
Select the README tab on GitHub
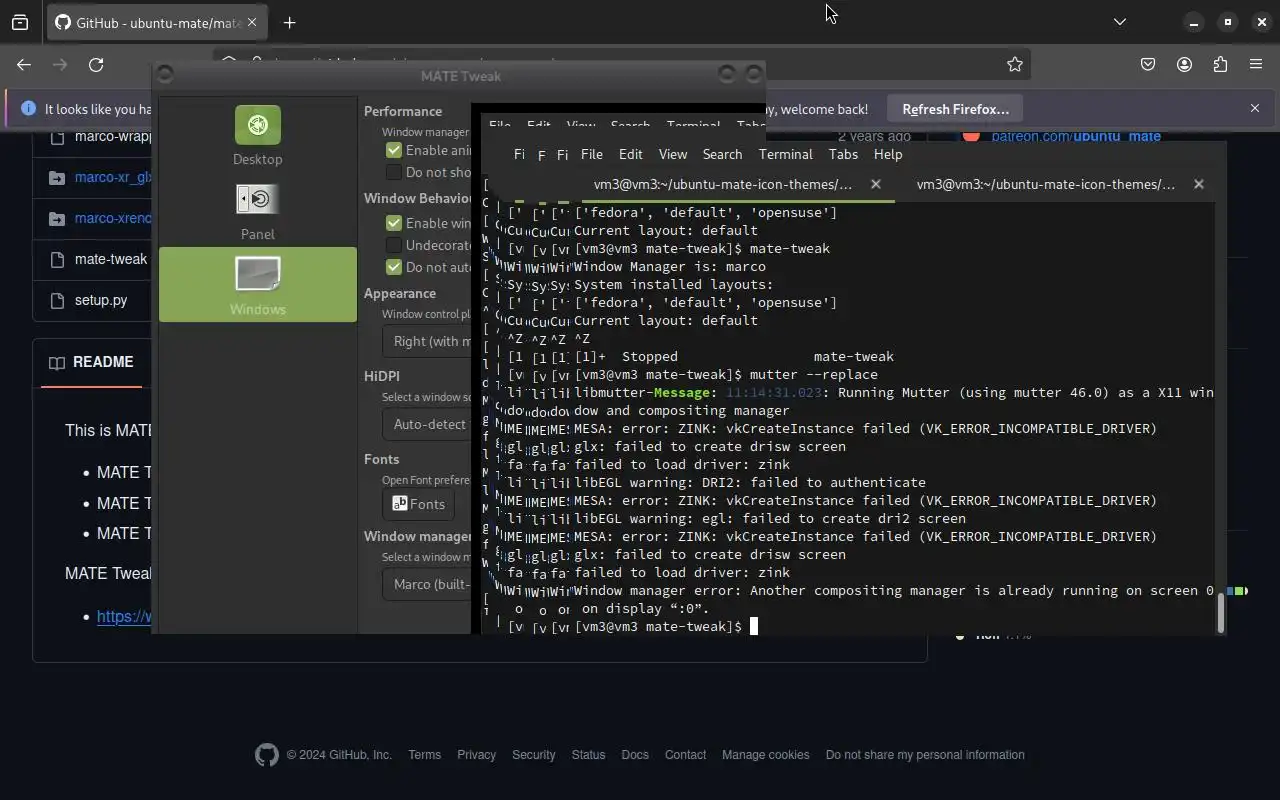pyautogui.click(x=91, y=362)
